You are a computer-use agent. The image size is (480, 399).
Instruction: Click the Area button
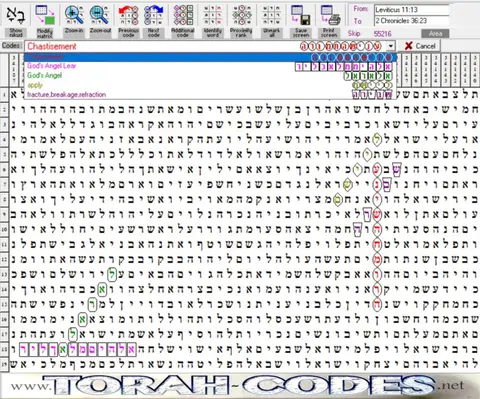point(435,34)
